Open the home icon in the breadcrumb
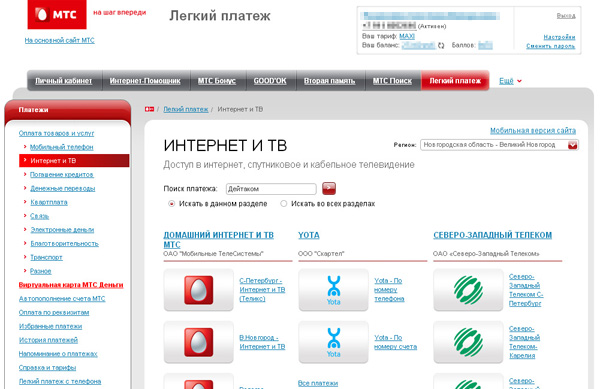The height and width of the screenshot is (389, 600). tap(149, 109)
